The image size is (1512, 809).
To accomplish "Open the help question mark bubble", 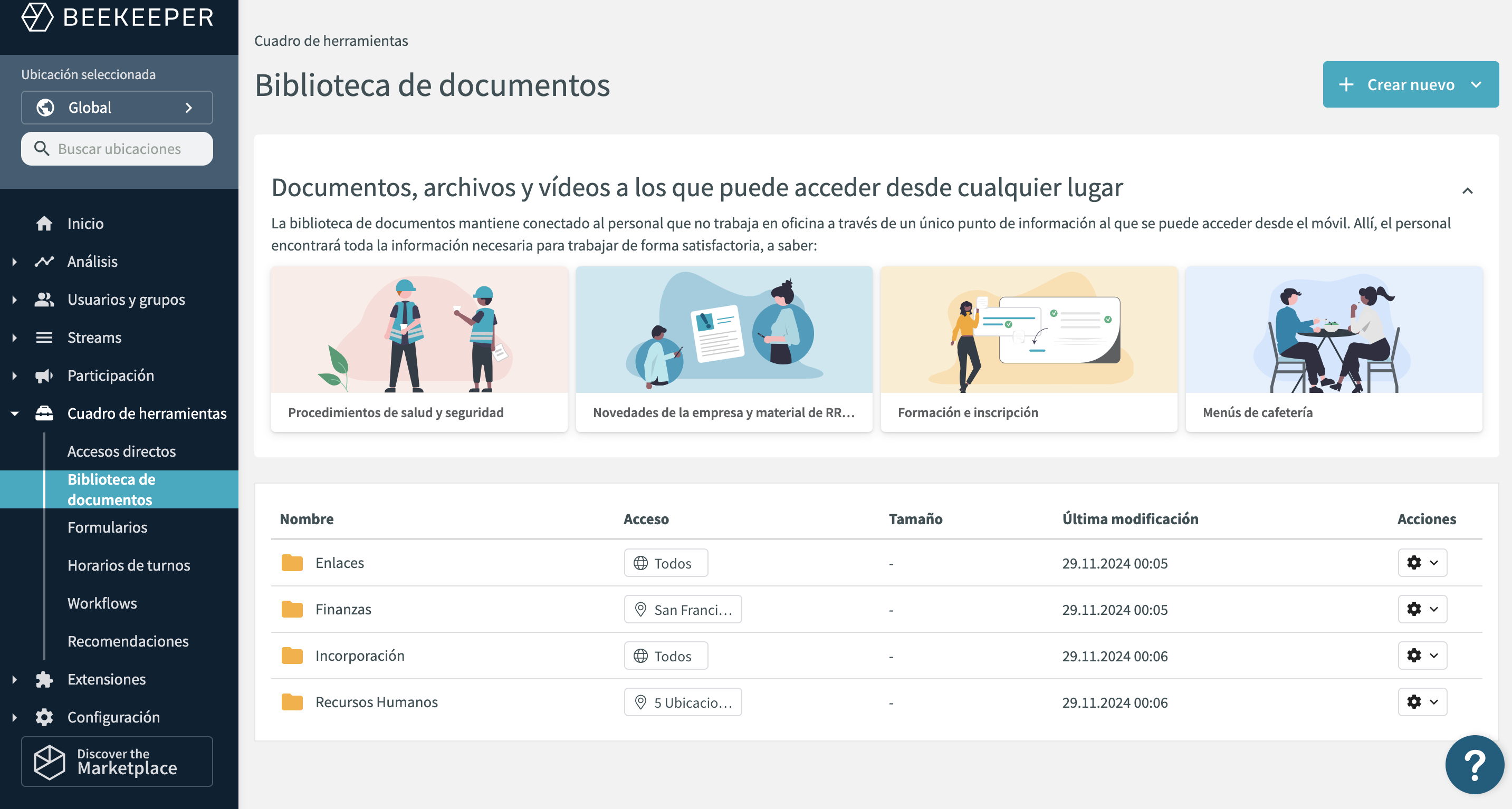I will 1475,765.
